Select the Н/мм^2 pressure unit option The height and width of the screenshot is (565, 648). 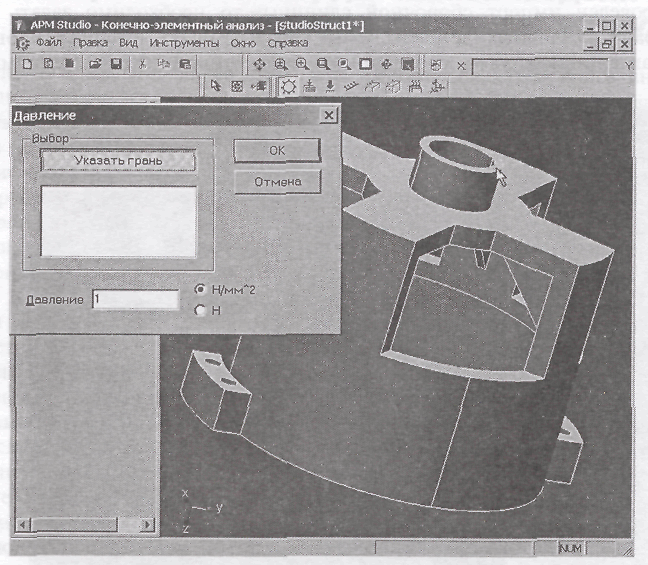pyautogui.click(x=200, y=290)
